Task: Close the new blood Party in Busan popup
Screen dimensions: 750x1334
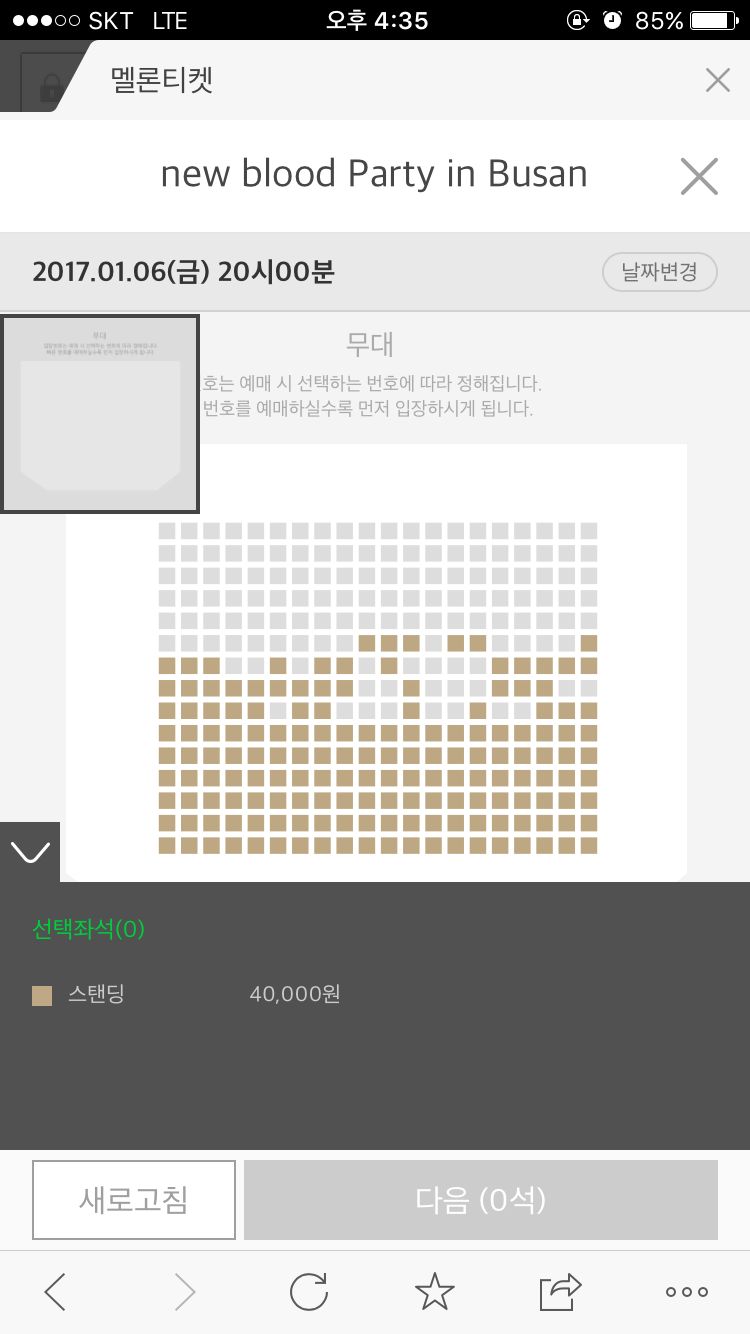Action: [699, 177]
